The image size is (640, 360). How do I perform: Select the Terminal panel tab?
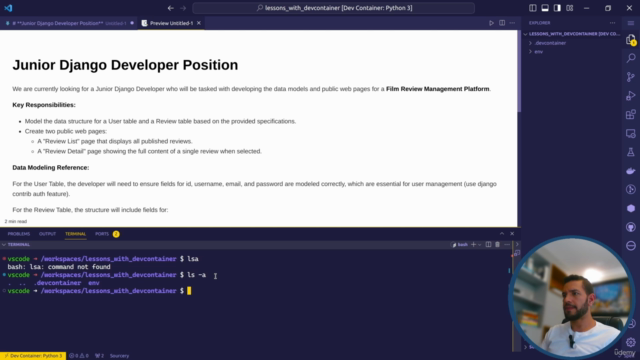76,234
